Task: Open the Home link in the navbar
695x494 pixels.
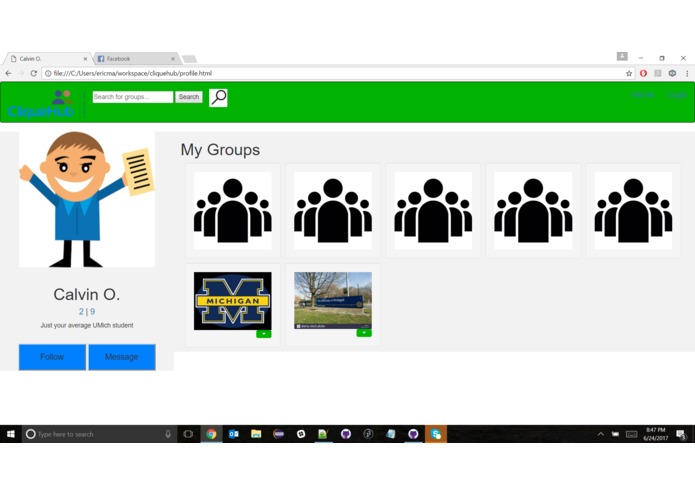Action: point(643,95)
